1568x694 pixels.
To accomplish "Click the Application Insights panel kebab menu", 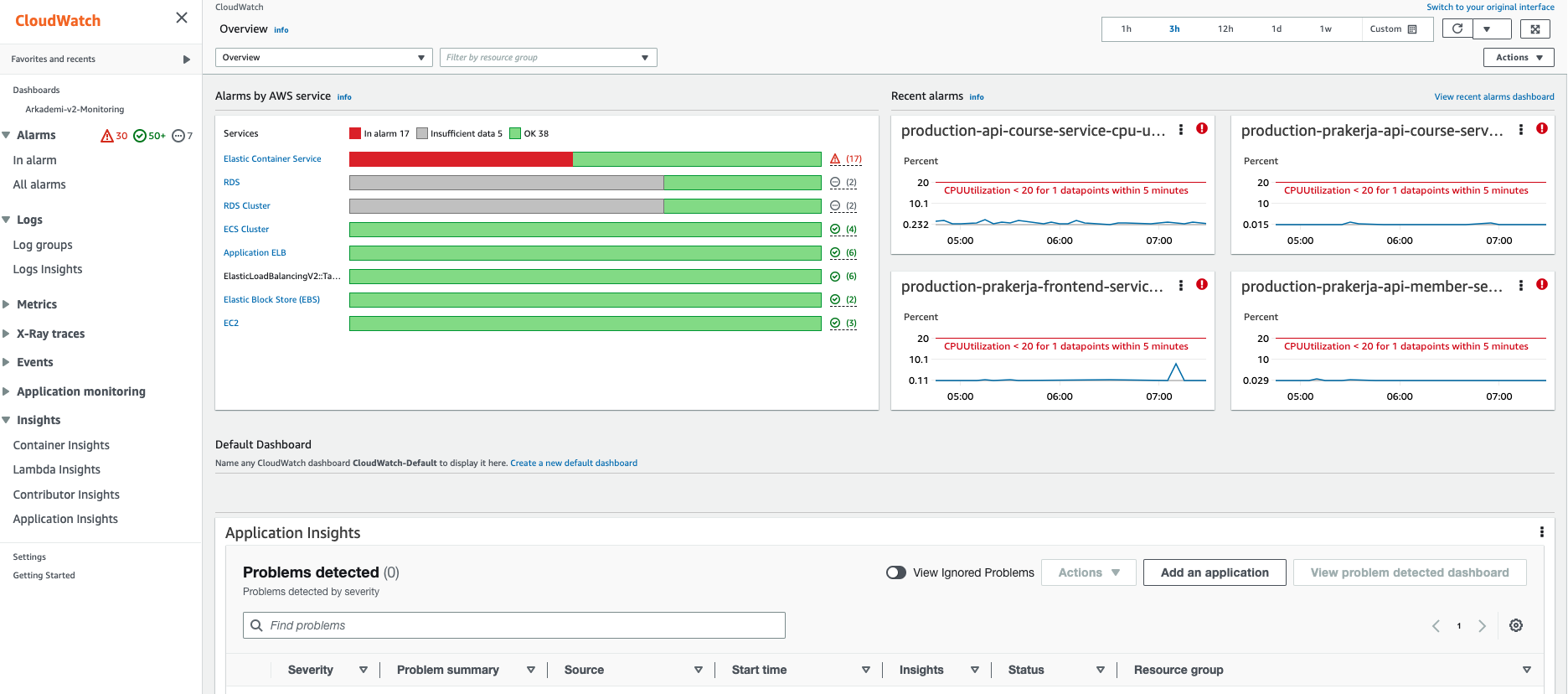I will click(x=1541, y=532).
